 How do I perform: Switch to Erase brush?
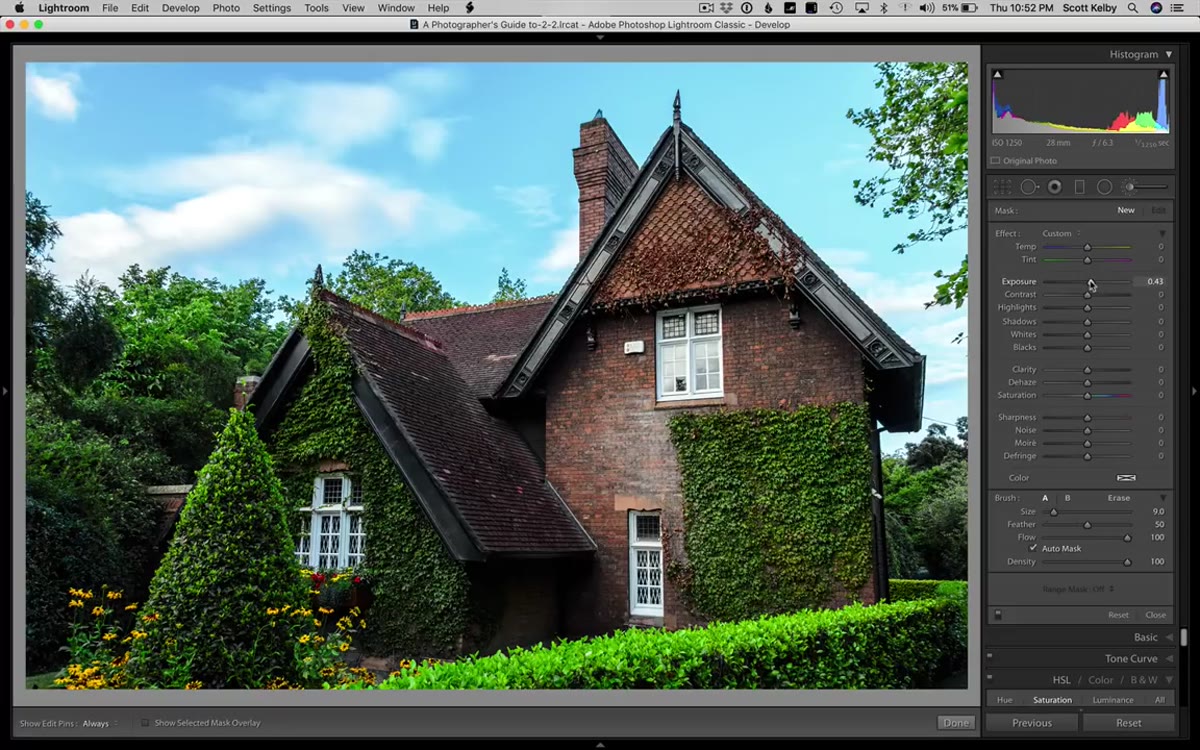tap(1119, 498)
